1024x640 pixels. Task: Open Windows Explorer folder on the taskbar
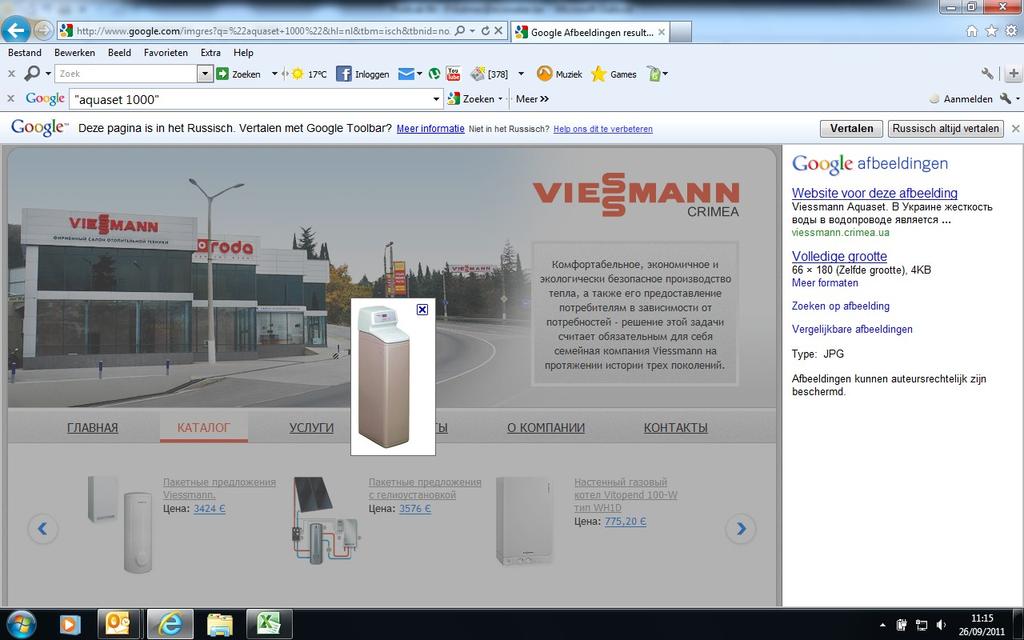point(220,624)
